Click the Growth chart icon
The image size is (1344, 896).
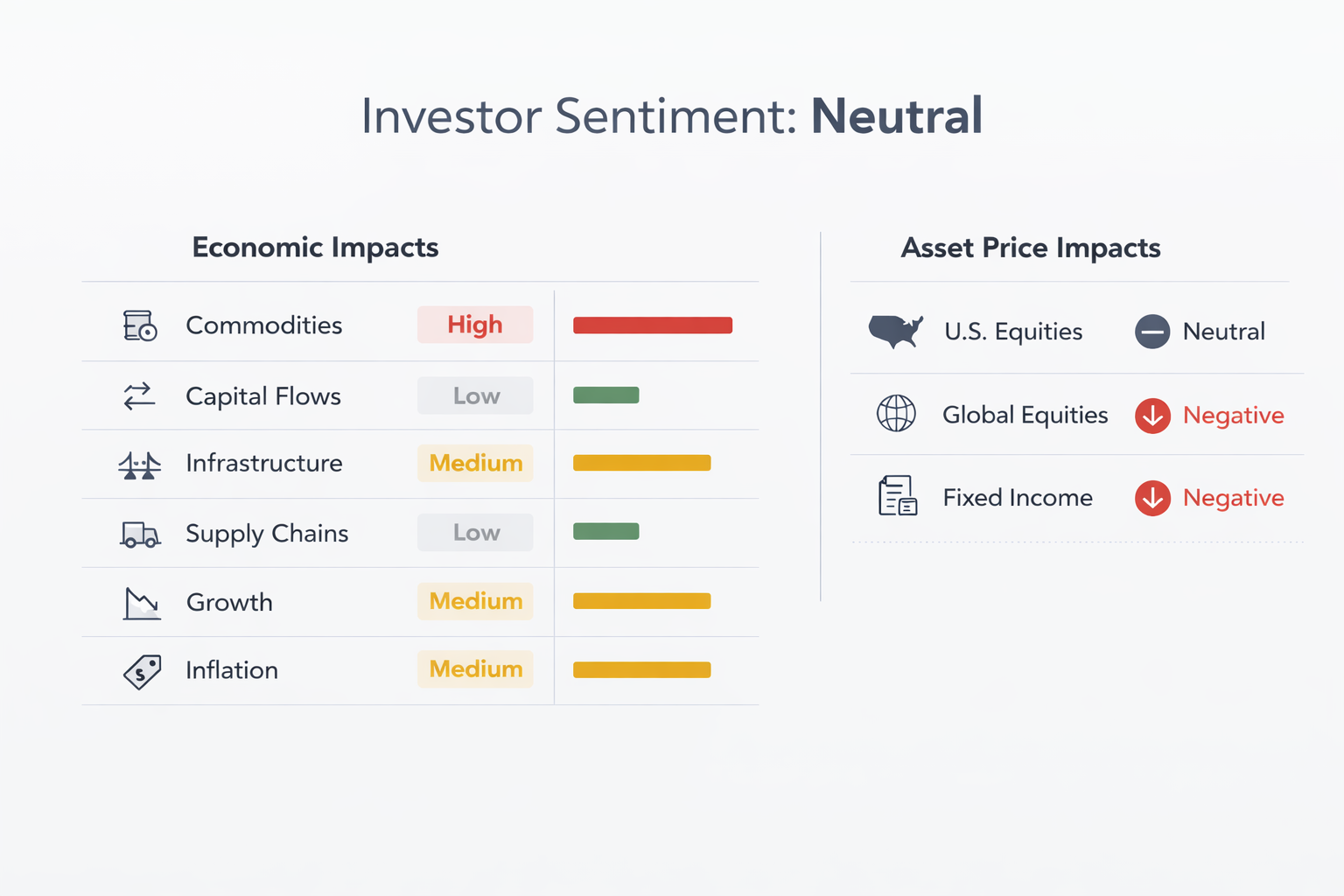[x=141, y=603]
